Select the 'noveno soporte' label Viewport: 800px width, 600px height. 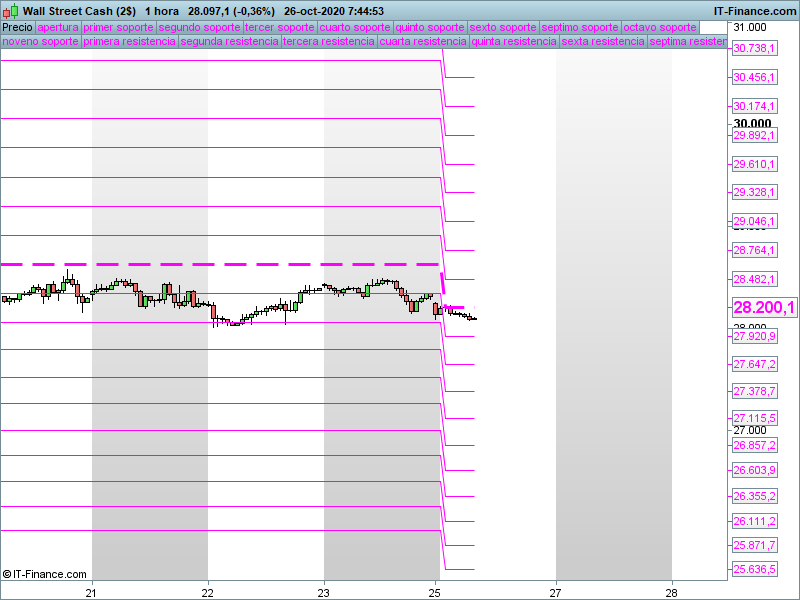point(39,42)
